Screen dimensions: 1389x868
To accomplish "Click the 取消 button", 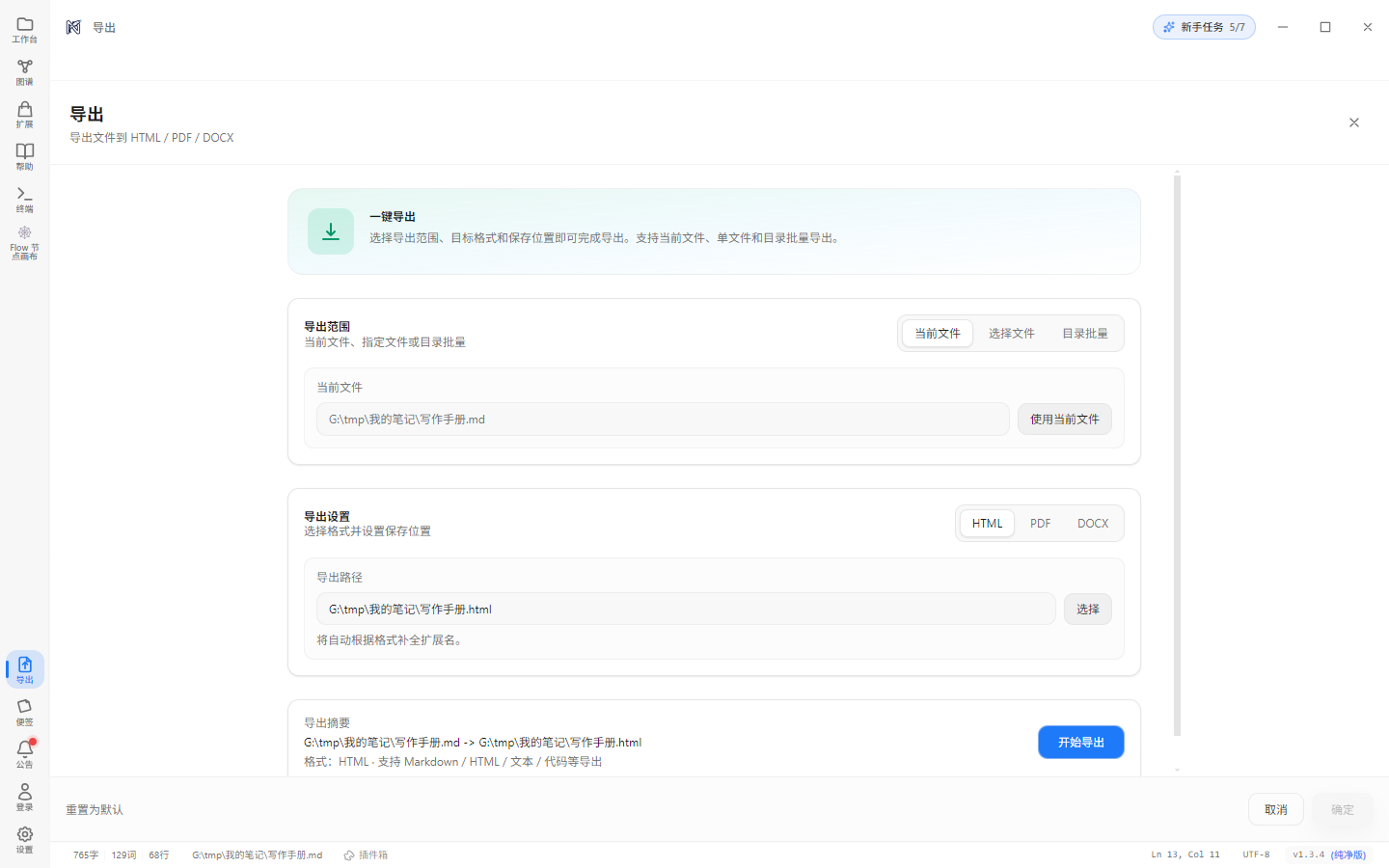I will pyautogui.click(x=1276, y=810).
